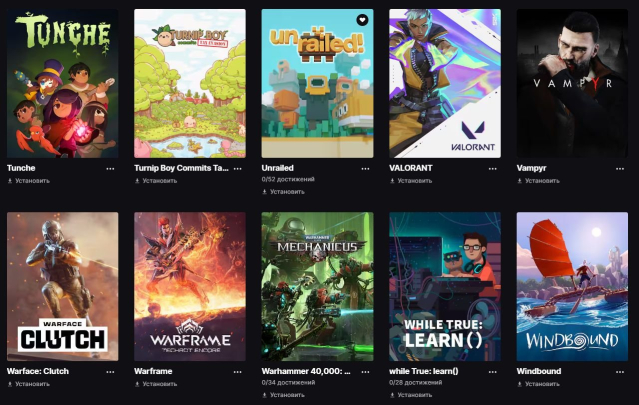Screen dimensions: 639x405
Task: Select the Warhammer Mechanicus cover art
Action: (x=317, y=286)
